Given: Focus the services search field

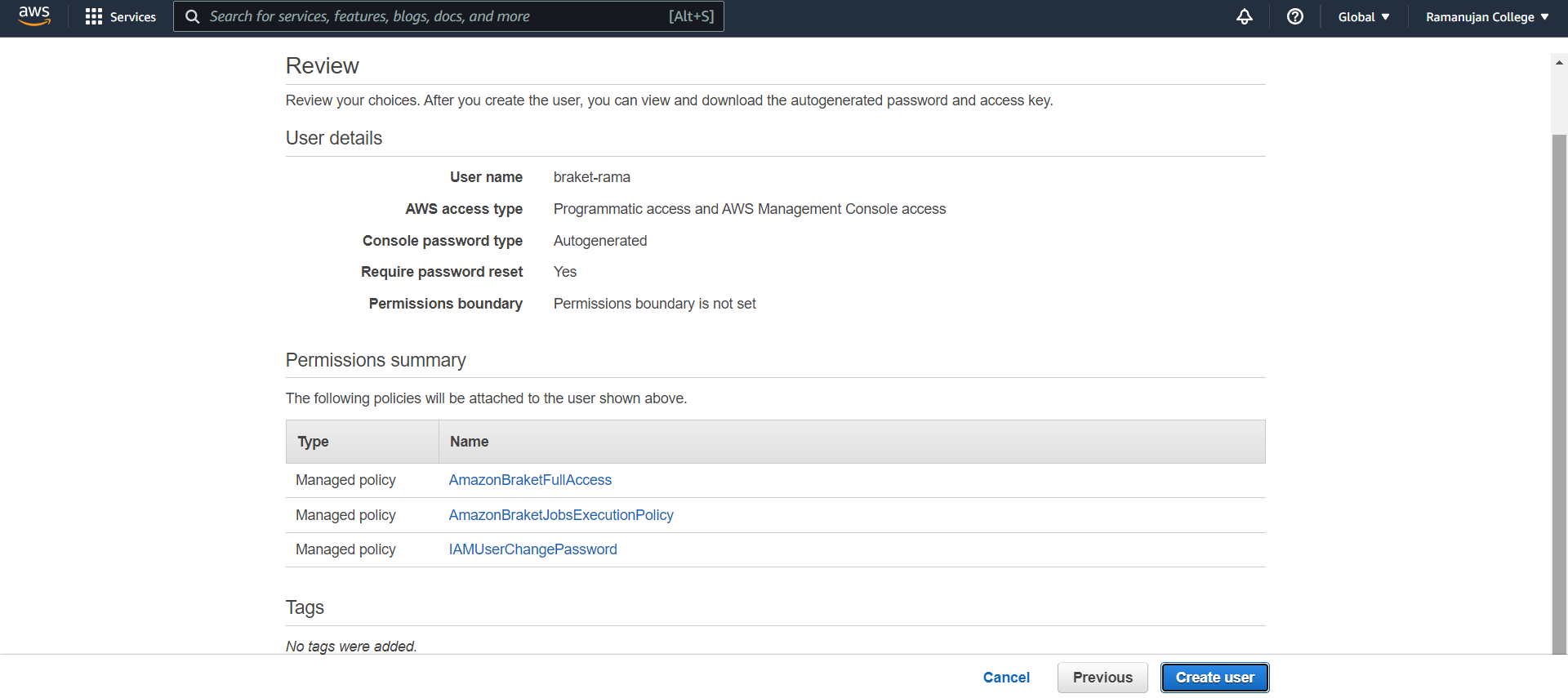Looking at the screenshot, I should pyautogui.click(x=448, y=16).
